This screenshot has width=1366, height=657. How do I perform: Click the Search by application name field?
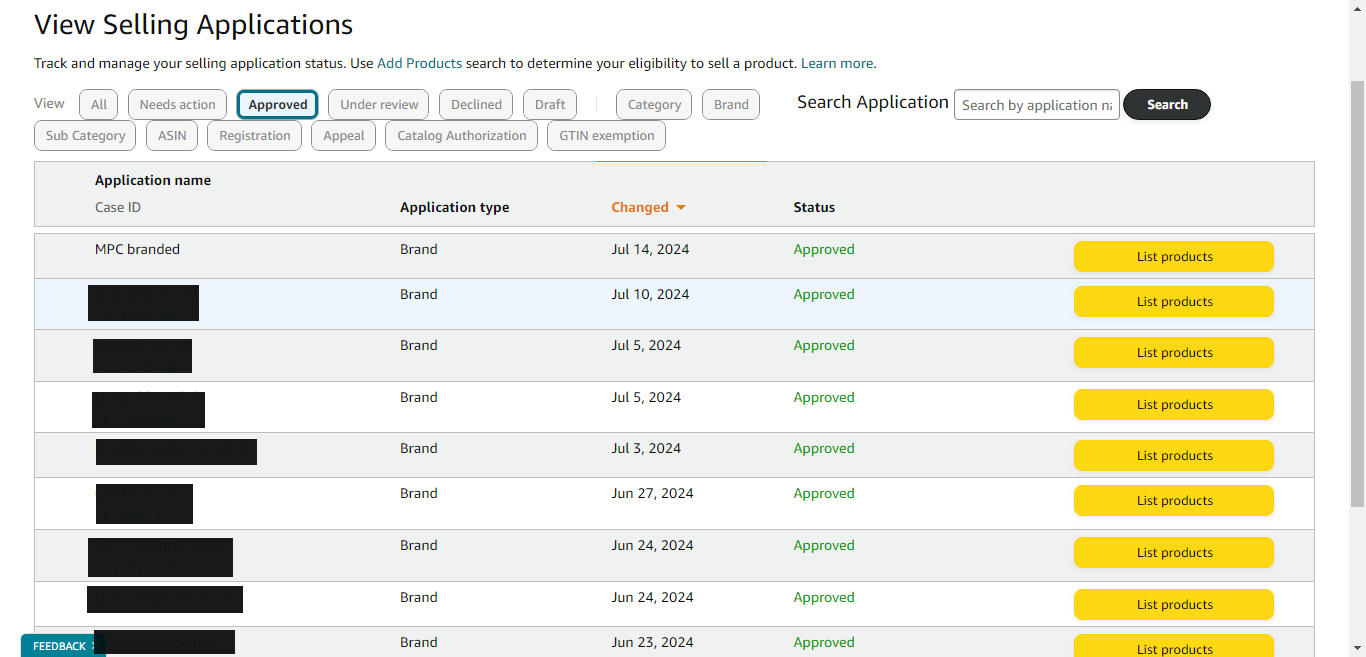(1036, 105)
